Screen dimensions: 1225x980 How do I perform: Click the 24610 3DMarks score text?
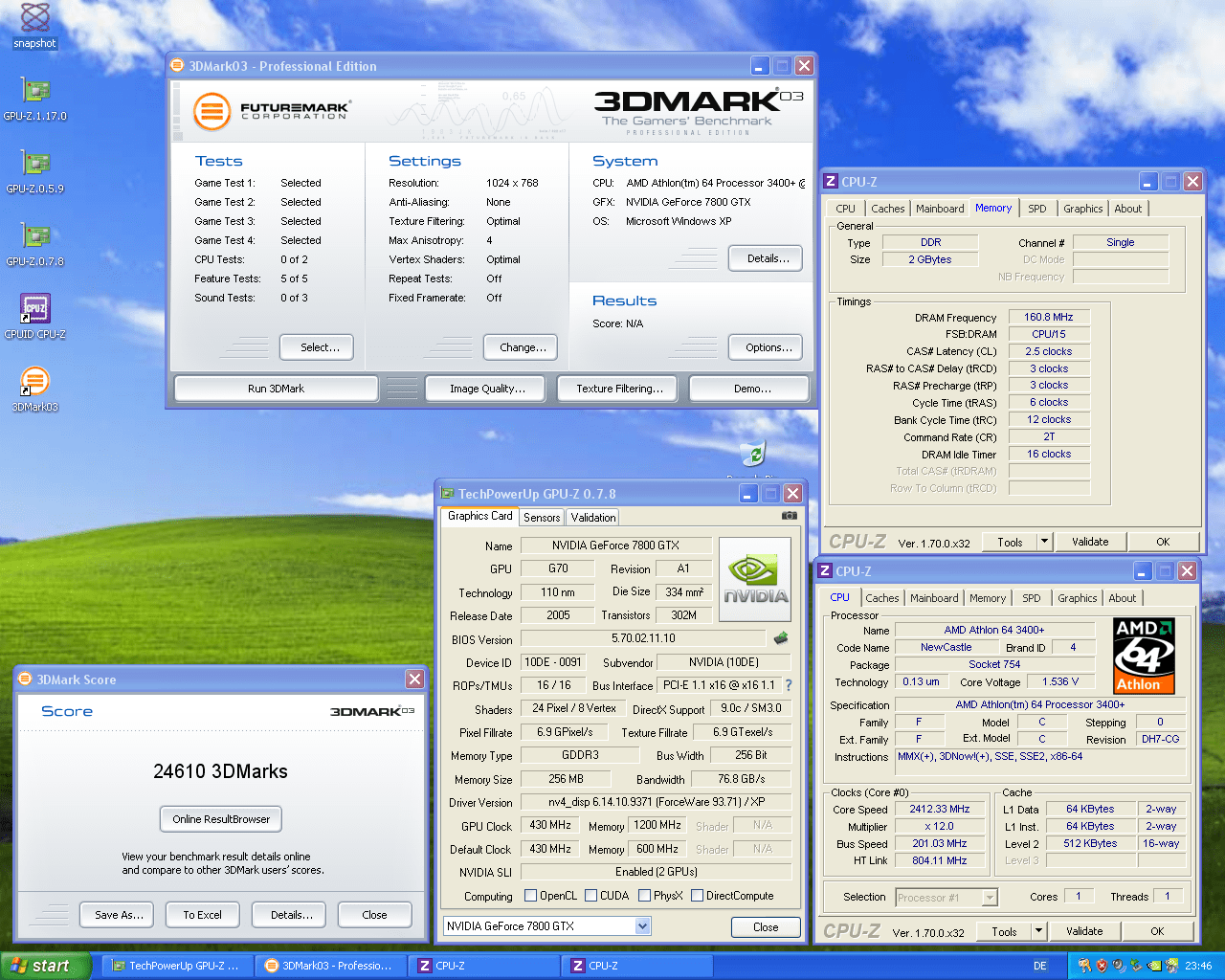click(x=220, y=771)
